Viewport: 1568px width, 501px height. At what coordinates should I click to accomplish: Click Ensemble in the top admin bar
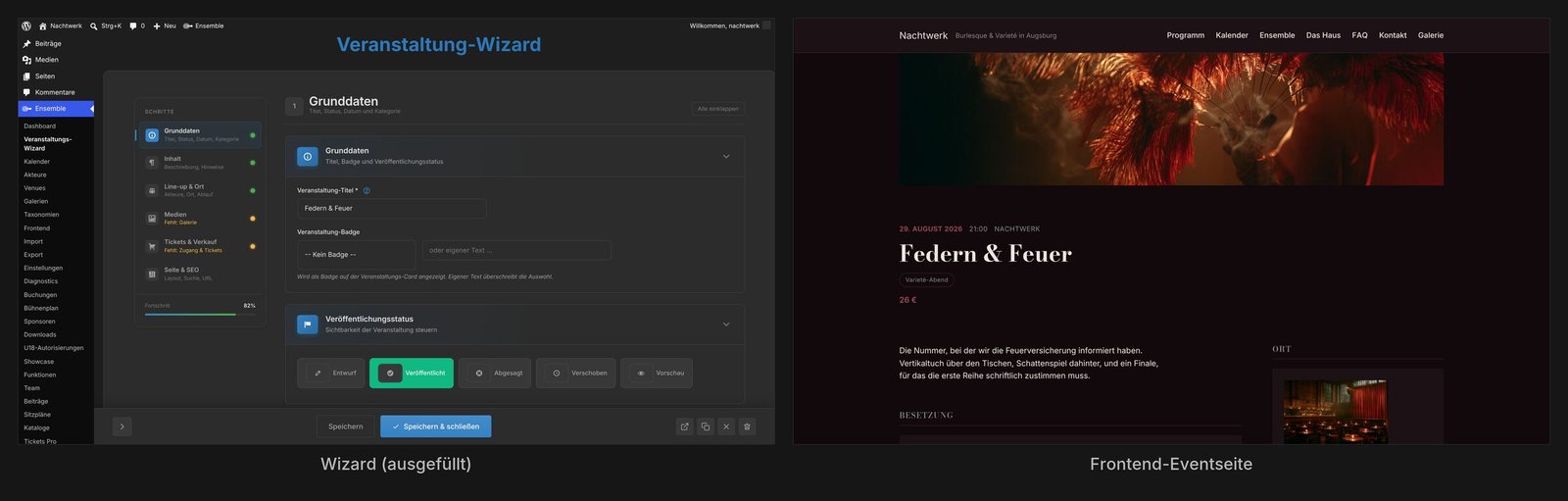pos(204,26)
